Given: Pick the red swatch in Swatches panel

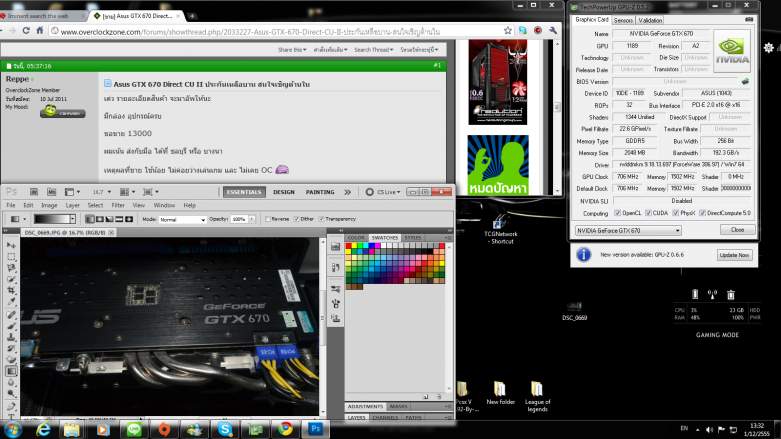Looking at the screenshot, I should [348, 246].
